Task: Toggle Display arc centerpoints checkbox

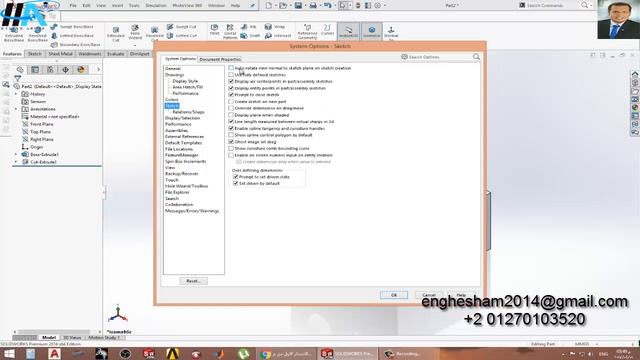Action: (x=231, y=81)
